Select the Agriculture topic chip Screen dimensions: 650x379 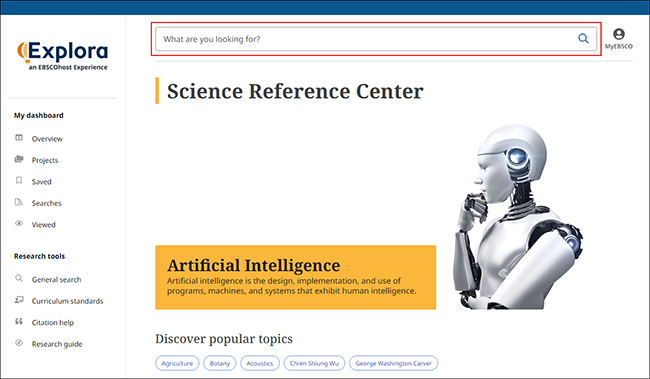pos(177,363)
